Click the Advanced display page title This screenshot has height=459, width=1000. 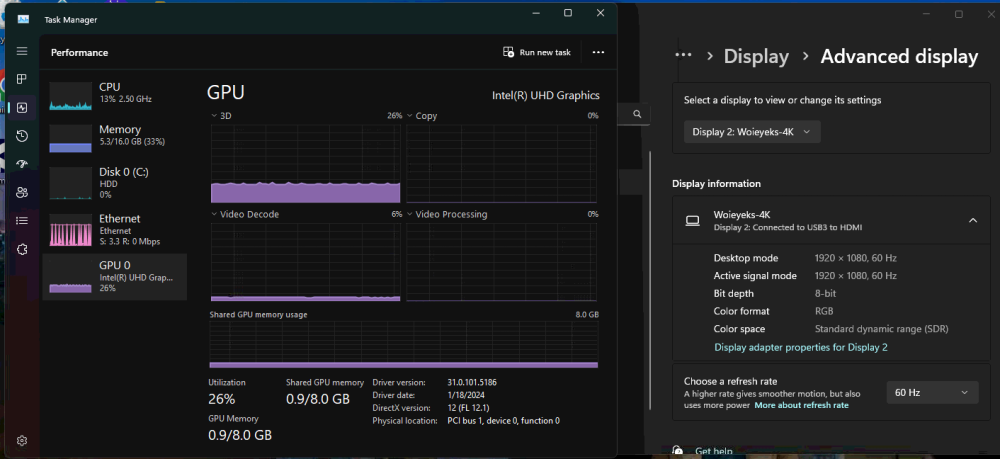click(x=899, y=56)
